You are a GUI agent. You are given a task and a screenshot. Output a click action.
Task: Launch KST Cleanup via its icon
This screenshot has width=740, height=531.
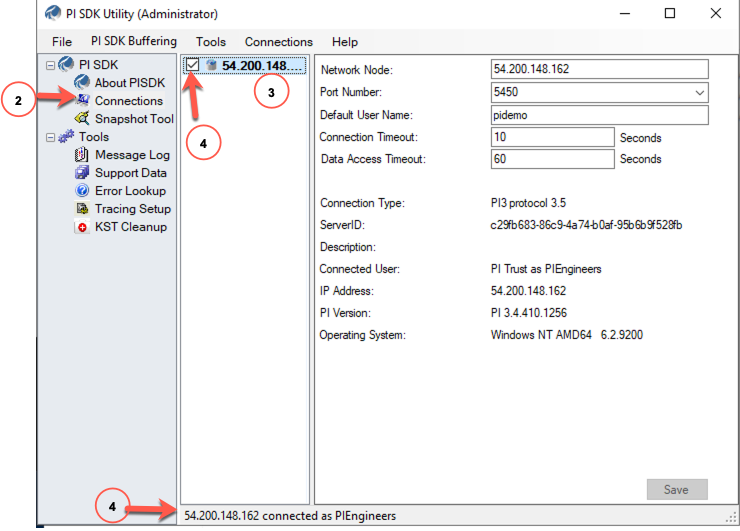(x=84, y=227)
